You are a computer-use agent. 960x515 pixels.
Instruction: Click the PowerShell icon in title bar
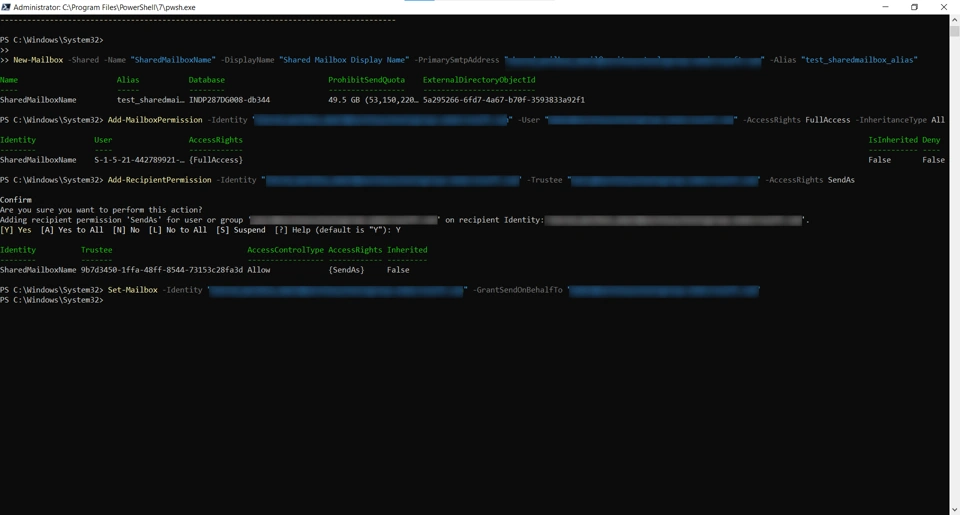[6, 7]
